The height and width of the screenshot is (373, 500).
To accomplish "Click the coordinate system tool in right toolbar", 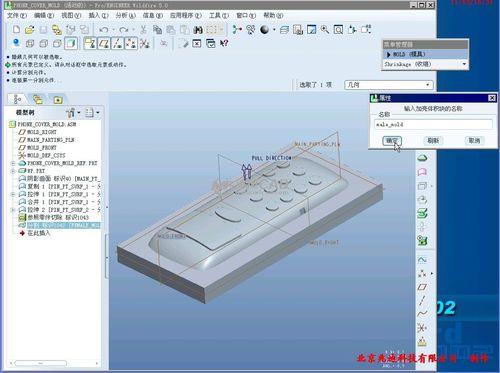I will pyautogui.click(x=422, y=328).
